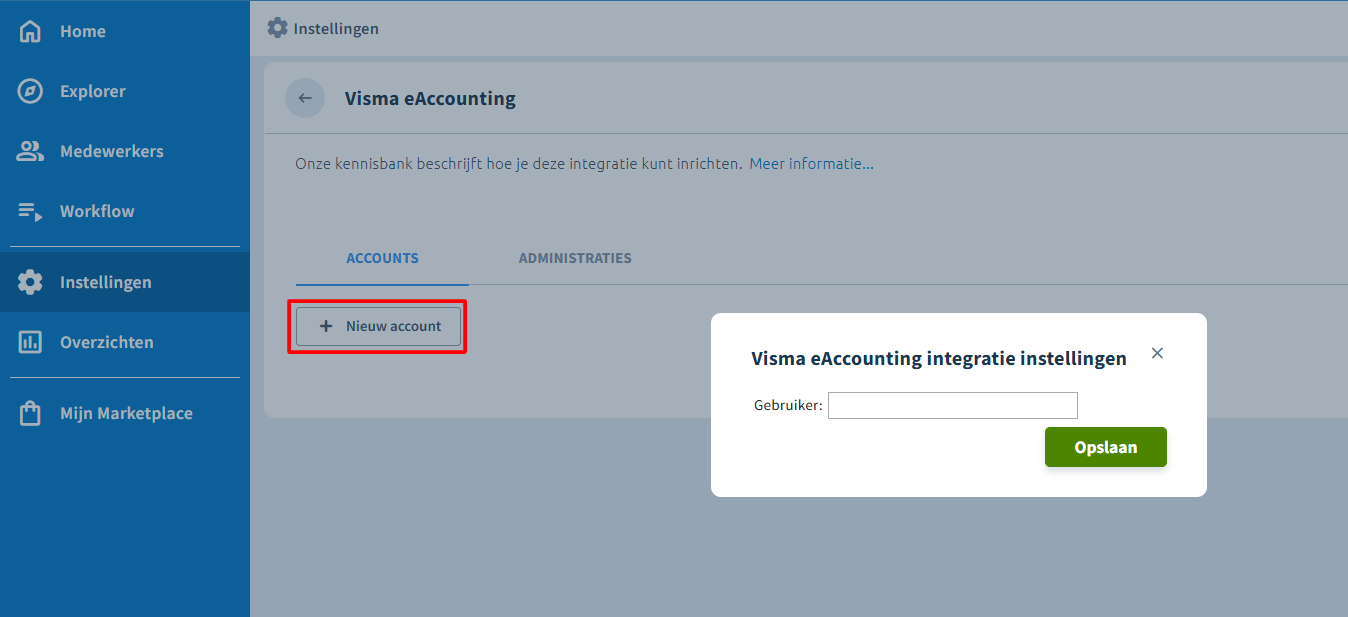Click the Home house icon
The height and width of the screenshot is (617, 1348).
[30, 31]
